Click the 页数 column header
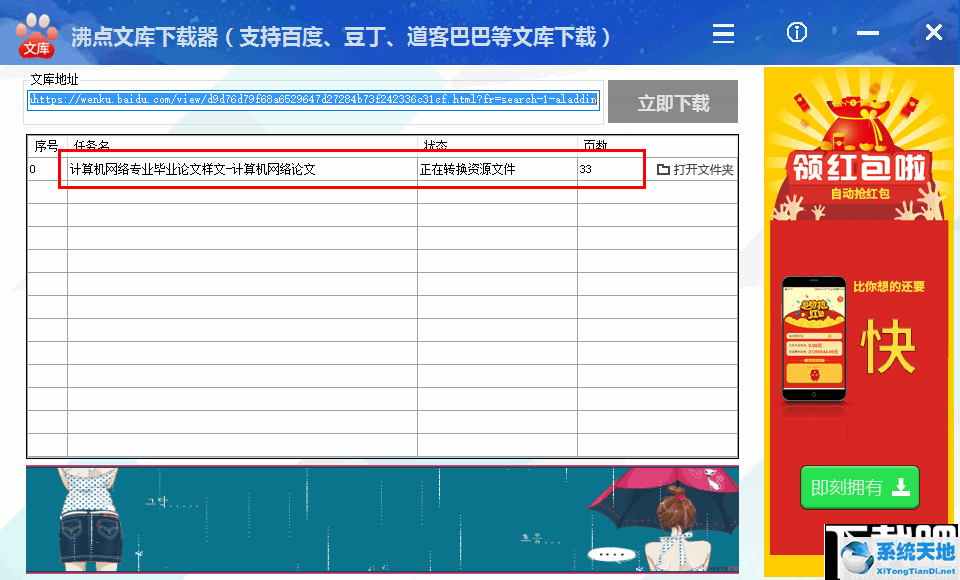 (594, 146)
